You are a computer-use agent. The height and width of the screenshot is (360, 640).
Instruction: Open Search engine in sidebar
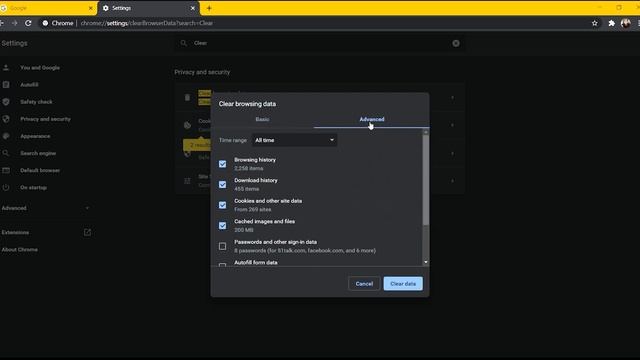pyautogui.click(x=38, y=153)
